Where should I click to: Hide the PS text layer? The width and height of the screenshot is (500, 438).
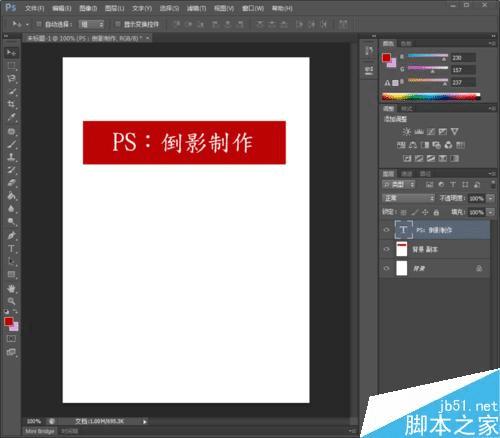pyautogui.click(x=387, y=230)
